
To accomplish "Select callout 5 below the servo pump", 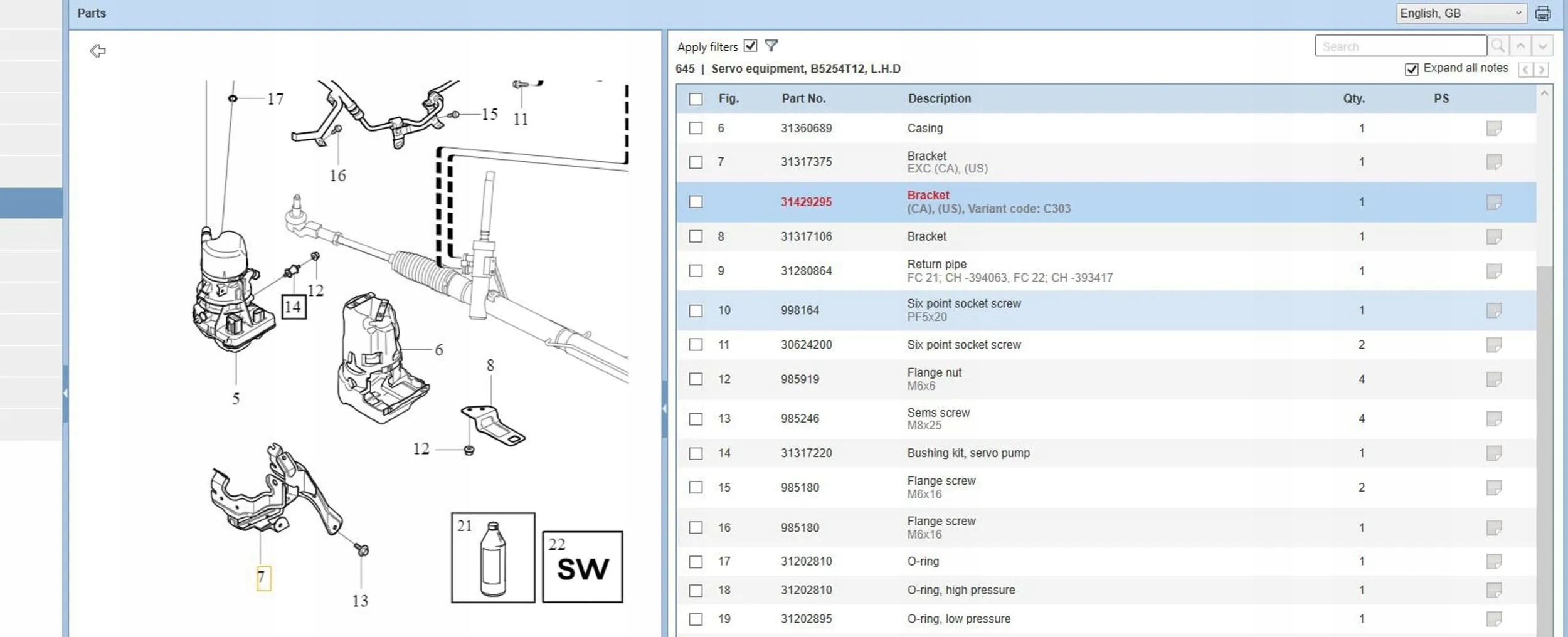I will tap(236, 399).
